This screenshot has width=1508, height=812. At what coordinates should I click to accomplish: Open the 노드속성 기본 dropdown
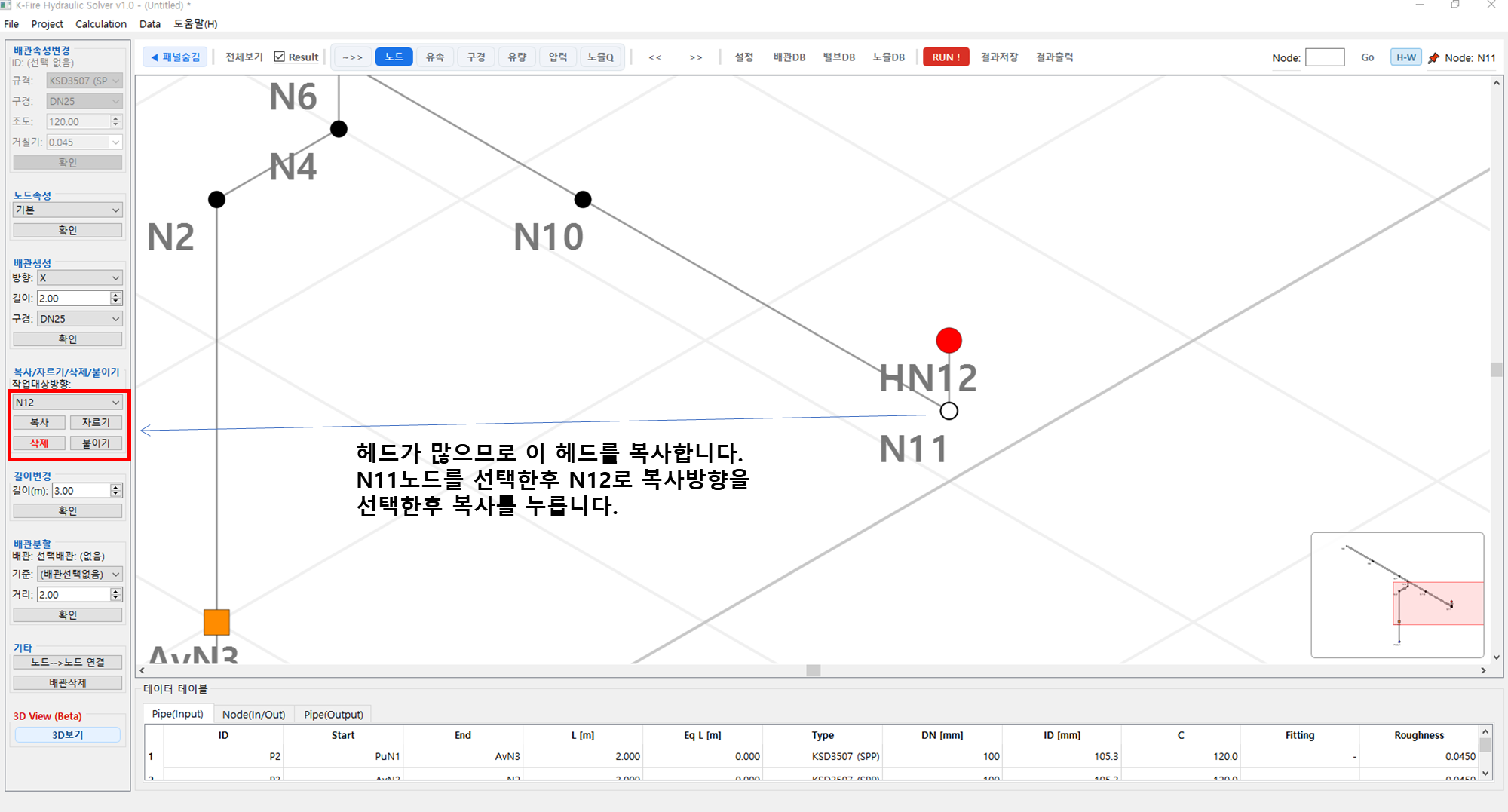tap(68, 210)
